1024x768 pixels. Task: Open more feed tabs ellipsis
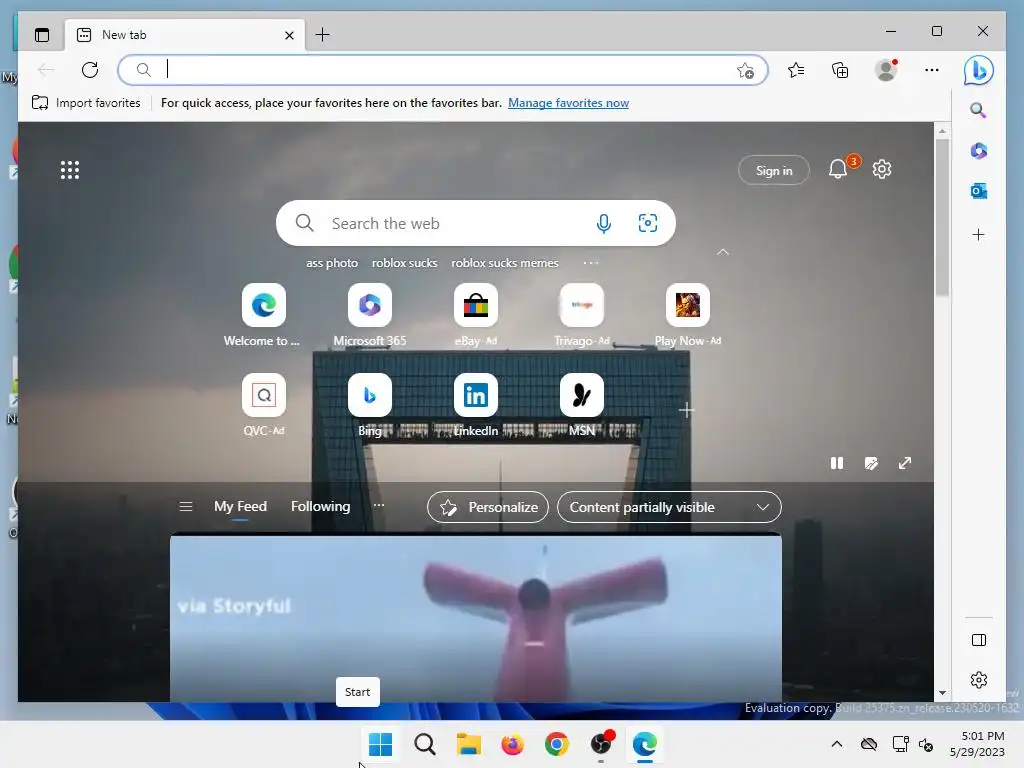(x=379, y=505)
